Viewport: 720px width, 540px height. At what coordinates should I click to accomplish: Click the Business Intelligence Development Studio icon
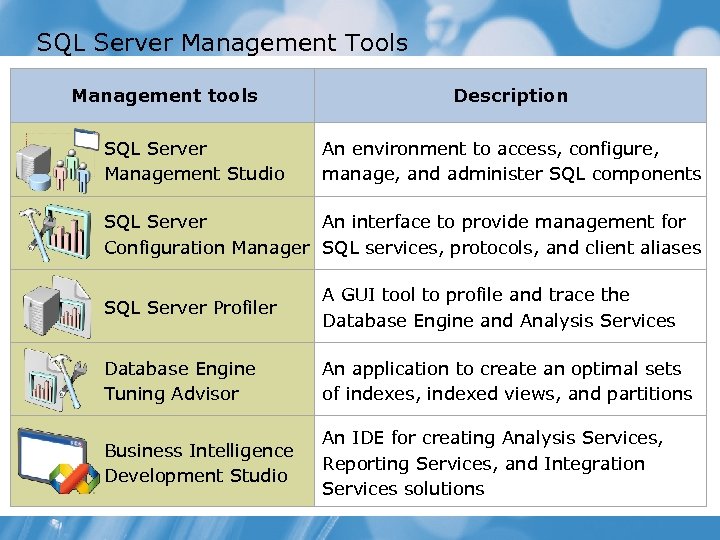(58, 461)
